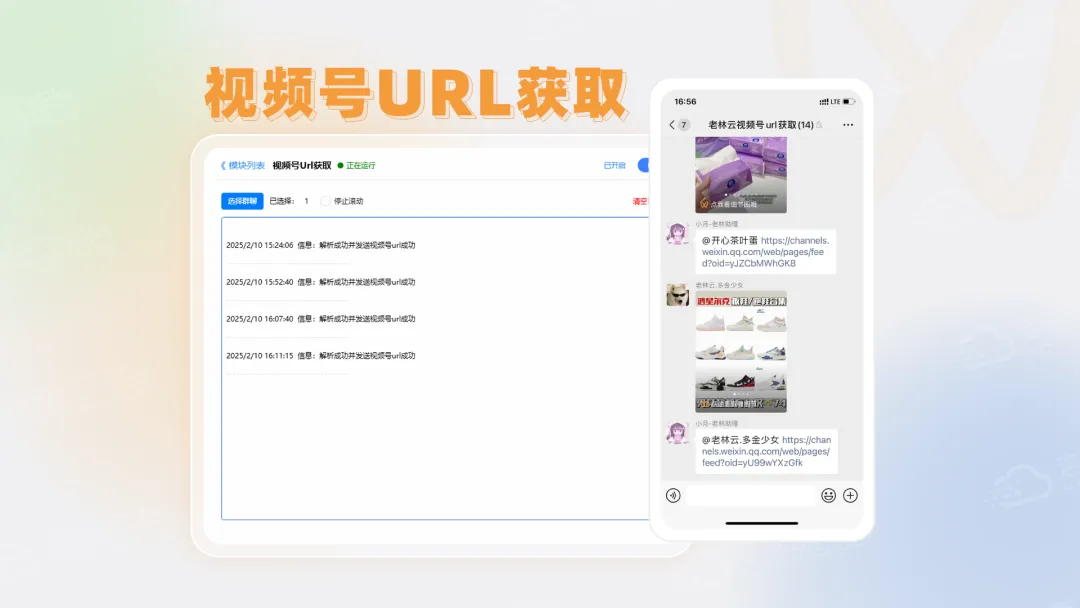Open the sneakers video thumbnail
This screenshot has width=1080, height=608.
pyautogui.click(x=740, y=351)
